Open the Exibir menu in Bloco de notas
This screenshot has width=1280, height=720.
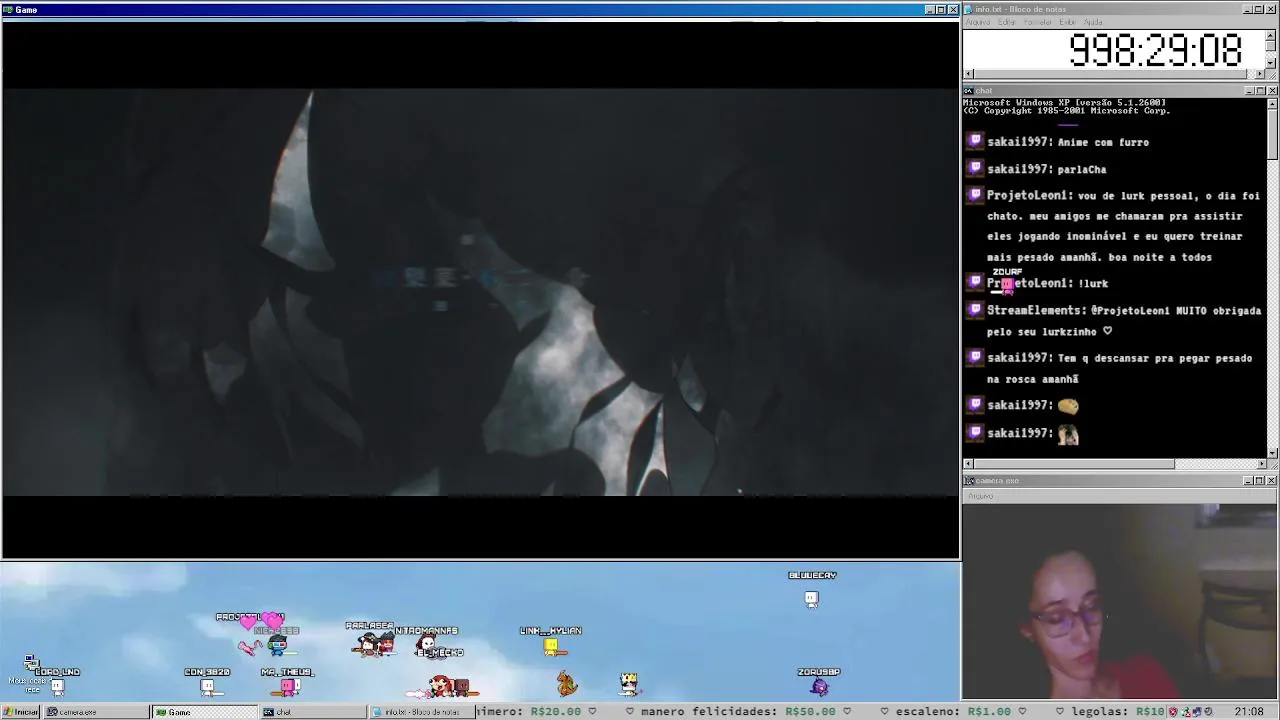click(1067, 22)
